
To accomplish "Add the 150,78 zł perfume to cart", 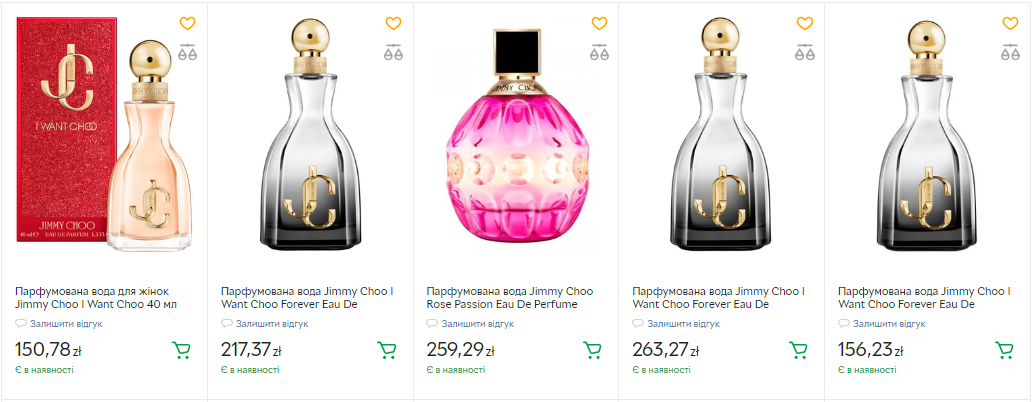I will [x=182, y=350].
